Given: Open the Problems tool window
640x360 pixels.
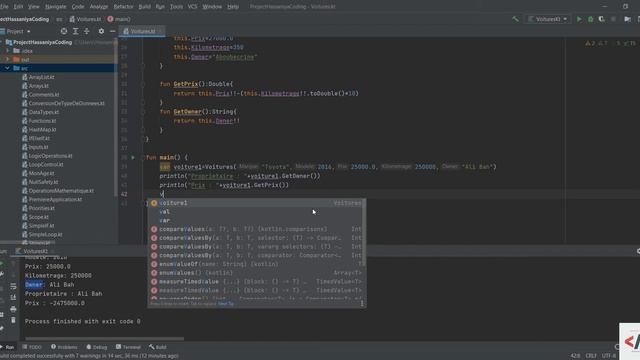Looking at the screenshot, I should click(x=64, y=347).
